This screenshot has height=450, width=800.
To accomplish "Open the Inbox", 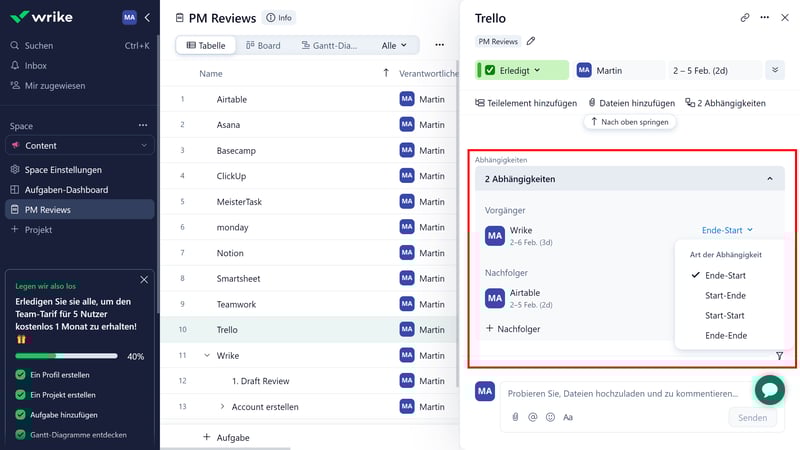I will pos(35,65).
